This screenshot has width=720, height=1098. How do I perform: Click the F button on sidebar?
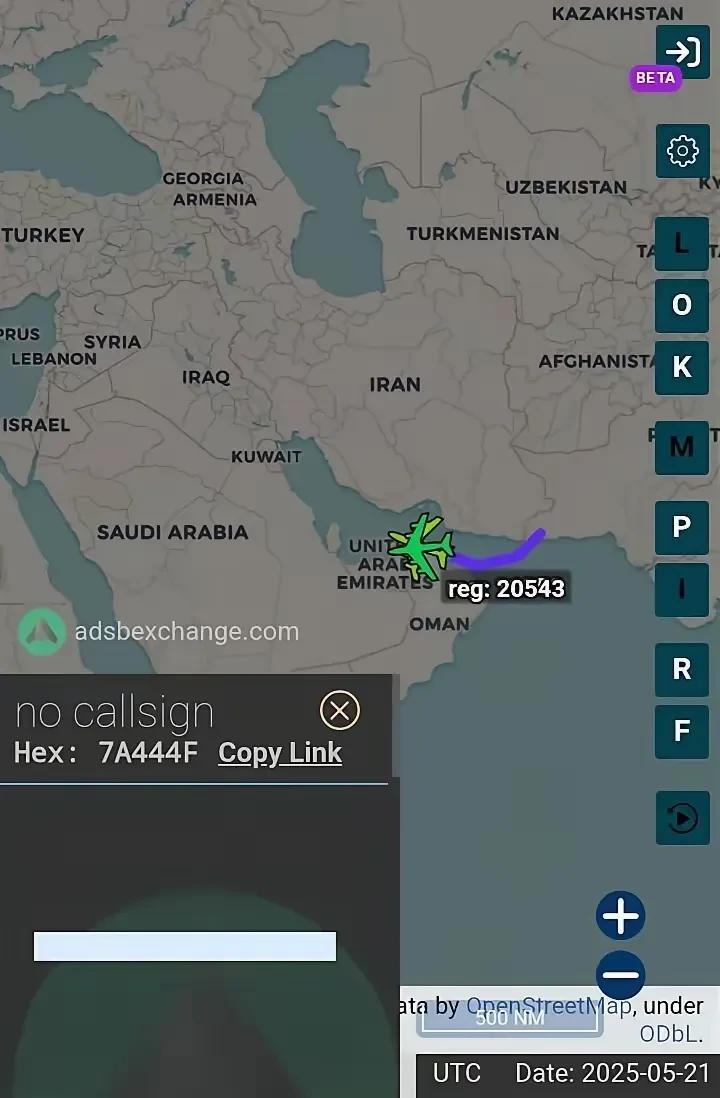click(x=682, y=732)
